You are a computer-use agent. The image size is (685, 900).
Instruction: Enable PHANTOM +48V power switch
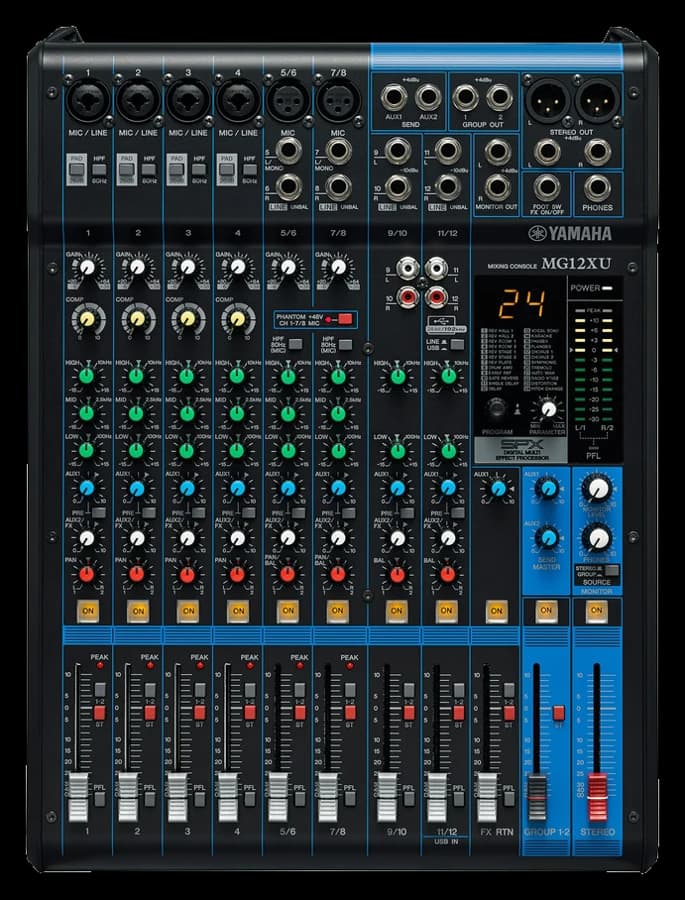coord(345,320)
